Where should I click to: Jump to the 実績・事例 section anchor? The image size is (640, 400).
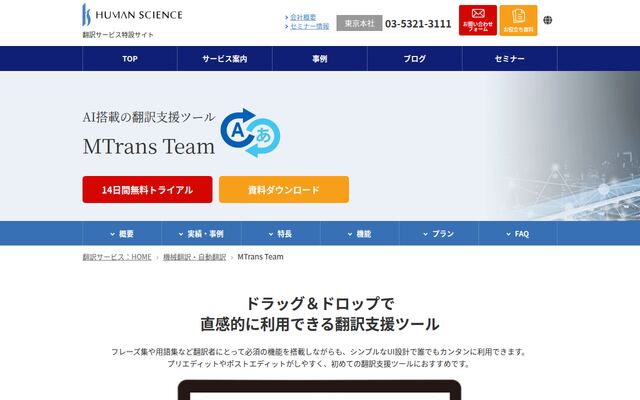coord(201,233)
